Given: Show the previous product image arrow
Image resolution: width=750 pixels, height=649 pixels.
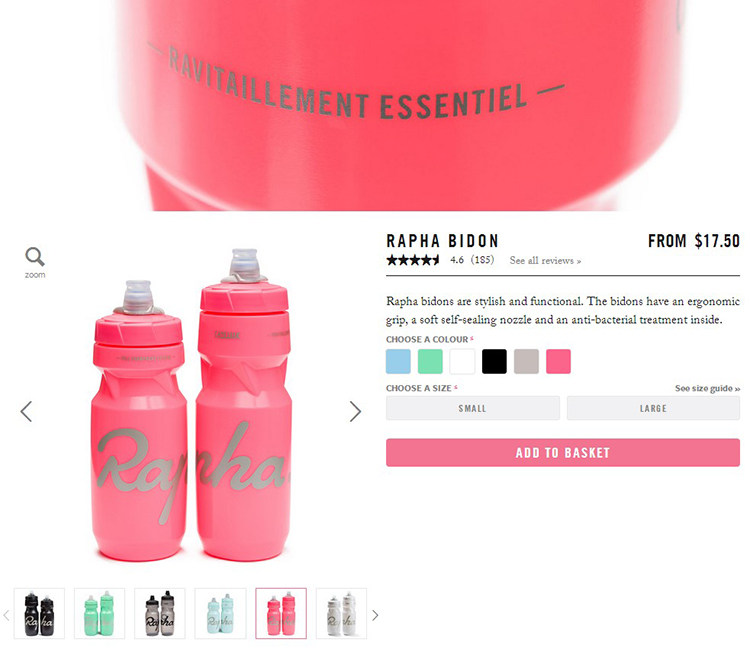Looking at the screenshot, I should (x=26, y=411).
